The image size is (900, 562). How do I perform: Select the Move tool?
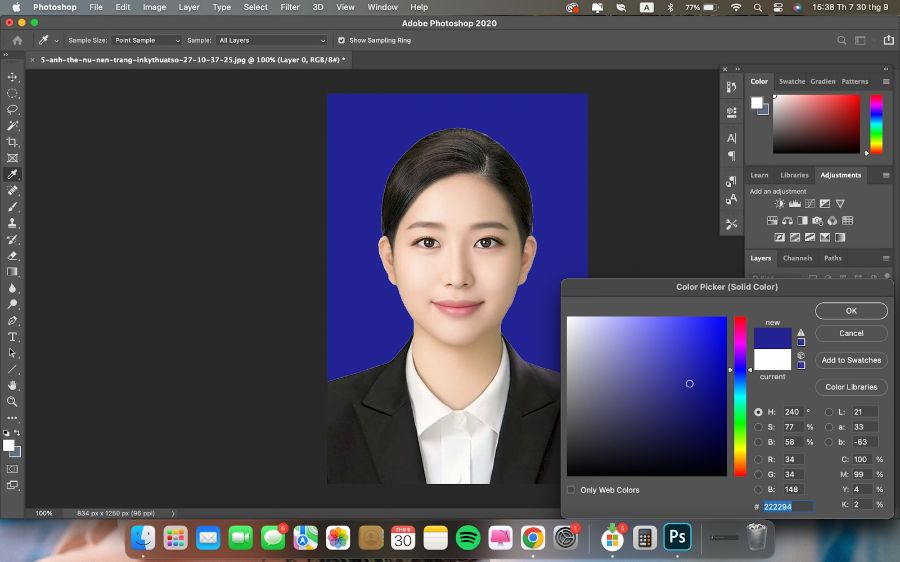click(x=12, y=77)
